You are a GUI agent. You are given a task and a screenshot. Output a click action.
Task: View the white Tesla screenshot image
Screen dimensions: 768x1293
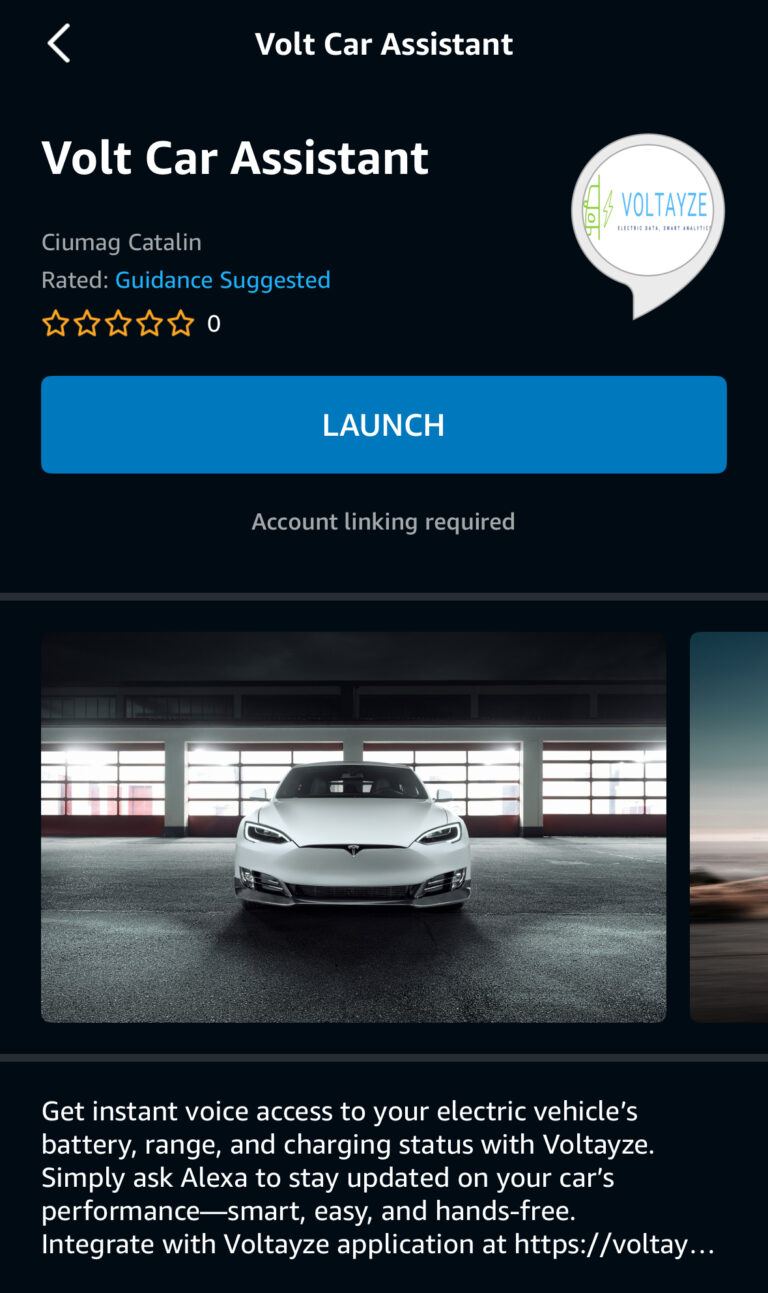(353, 827)
